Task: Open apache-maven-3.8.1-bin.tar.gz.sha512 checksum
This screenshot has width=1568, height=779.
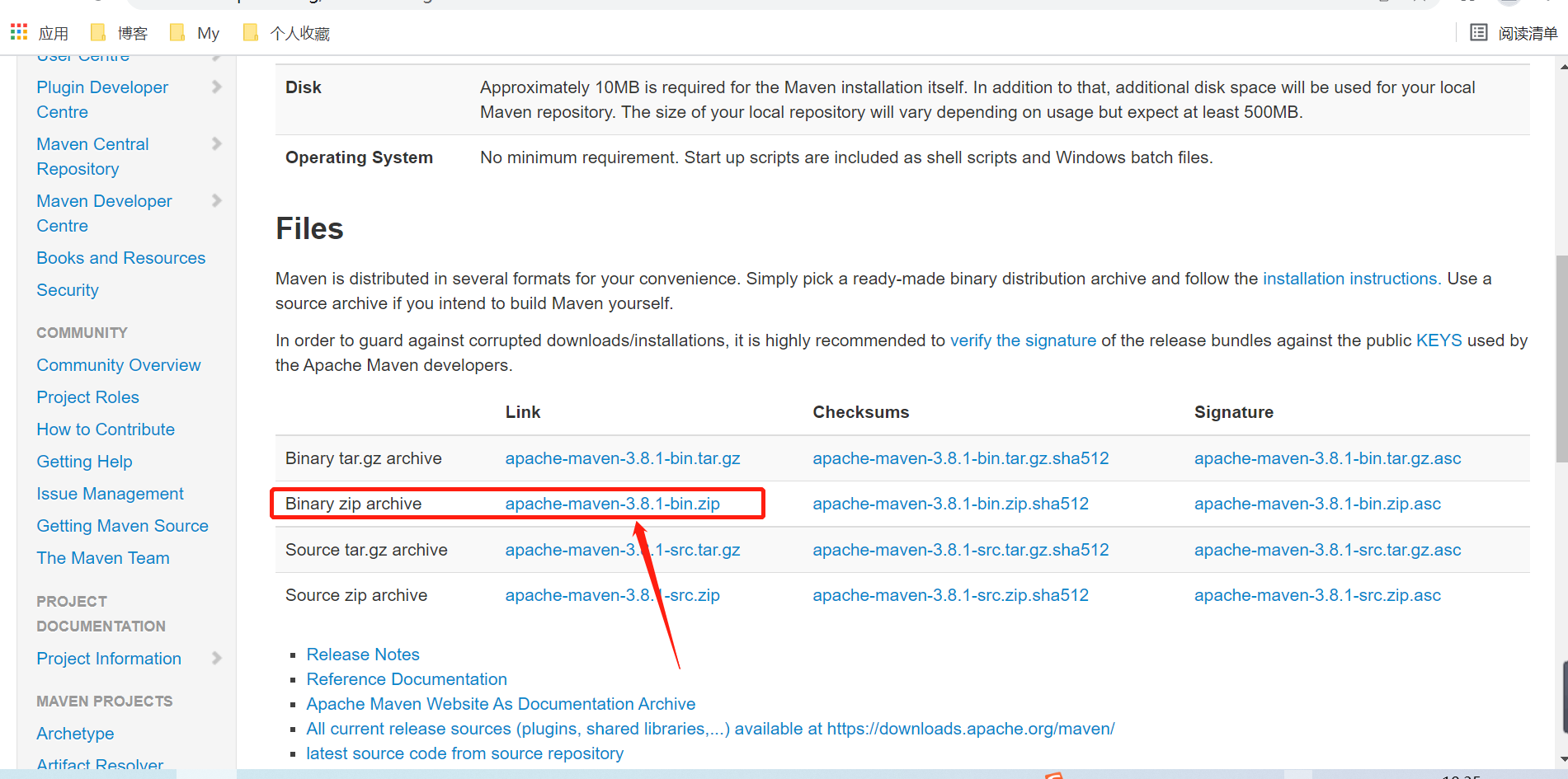Action: pyautogui.click(x=961, y=458)
